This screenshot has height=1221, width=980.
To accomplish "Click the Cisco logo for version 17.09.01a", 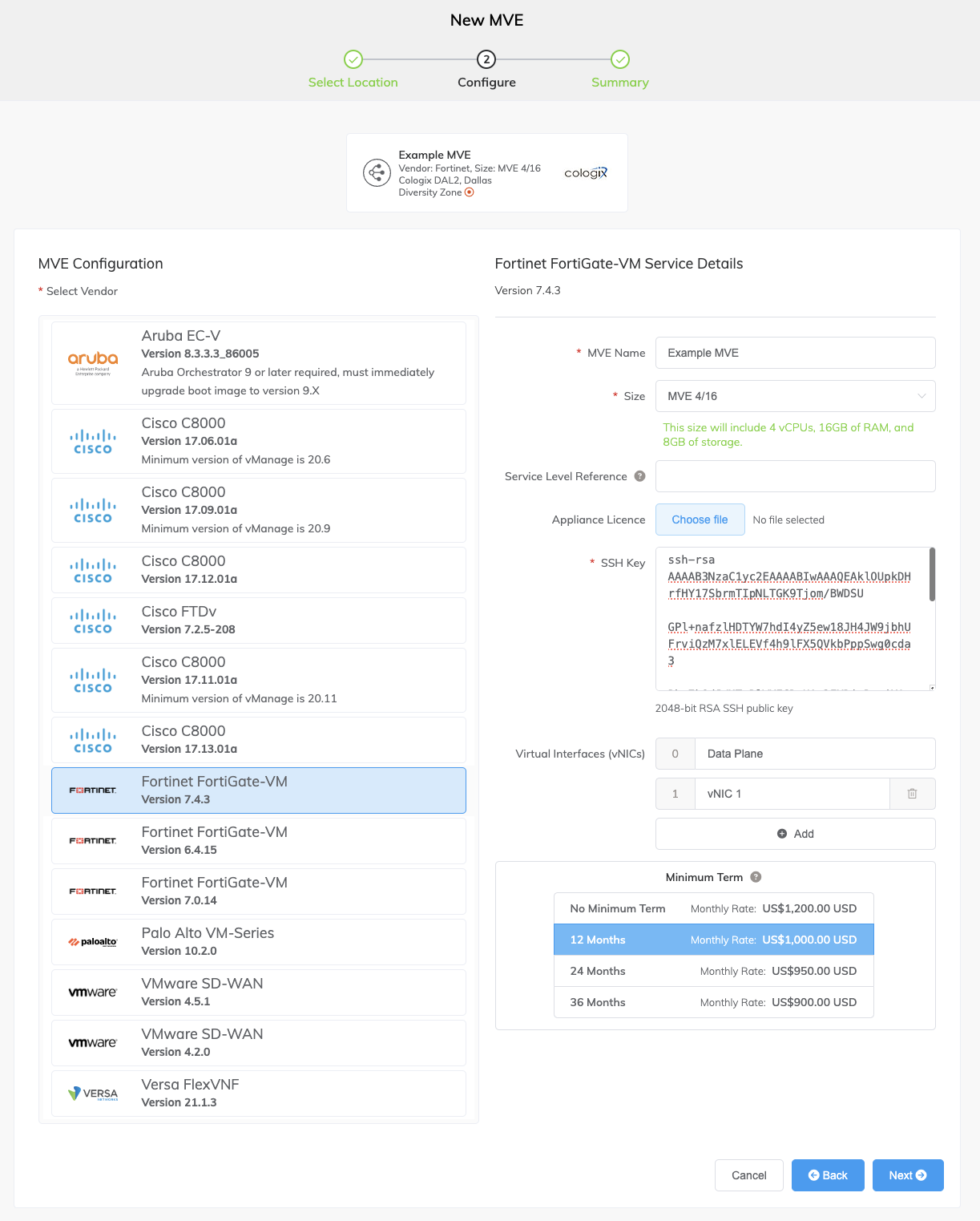I will [93, 511].
